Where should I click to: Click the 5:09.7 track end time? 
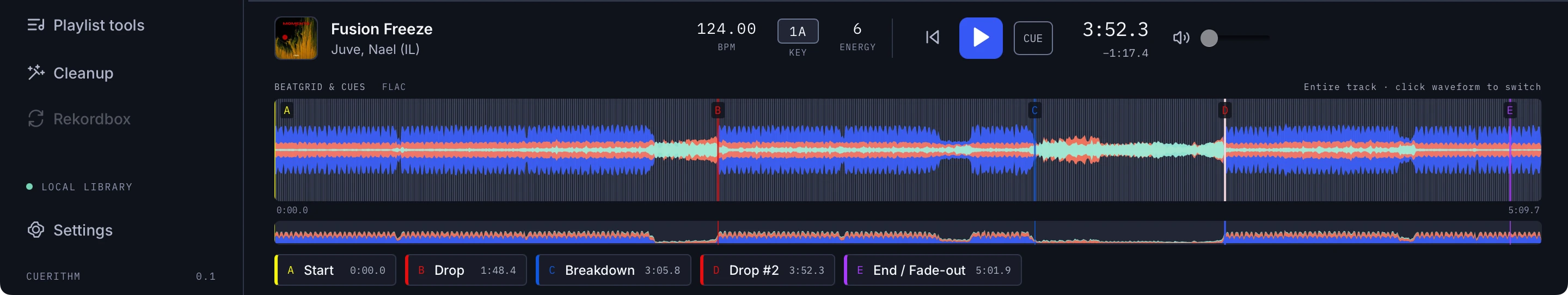[1523, 210]
